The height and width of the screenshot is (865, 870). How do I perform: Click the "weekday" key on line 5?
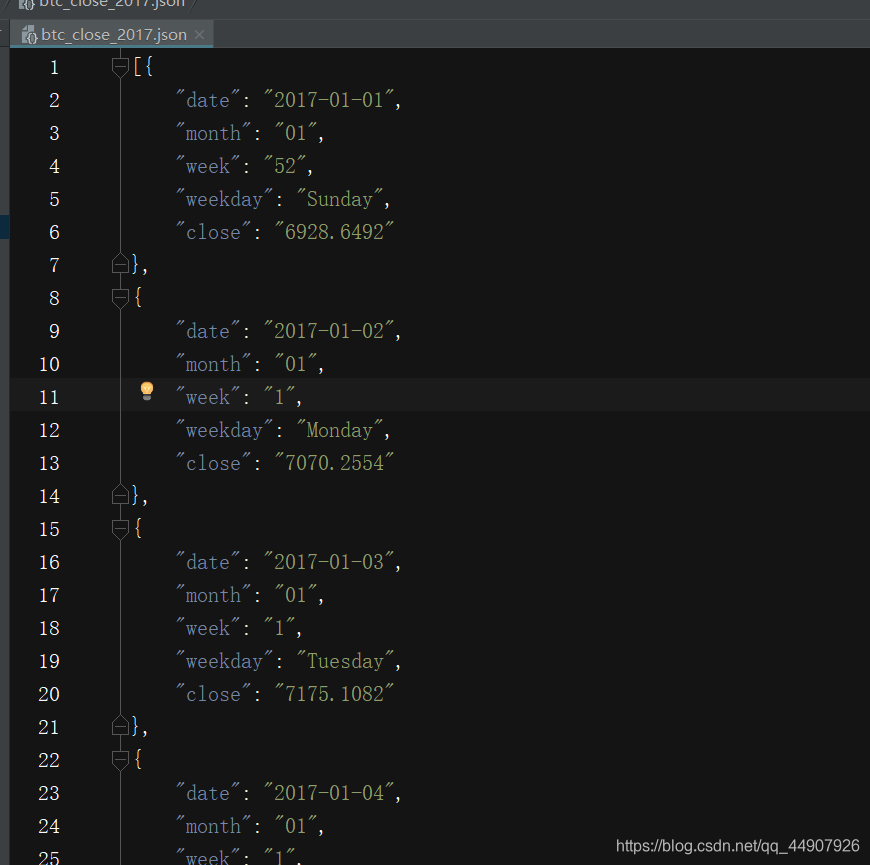click(224, 199)
